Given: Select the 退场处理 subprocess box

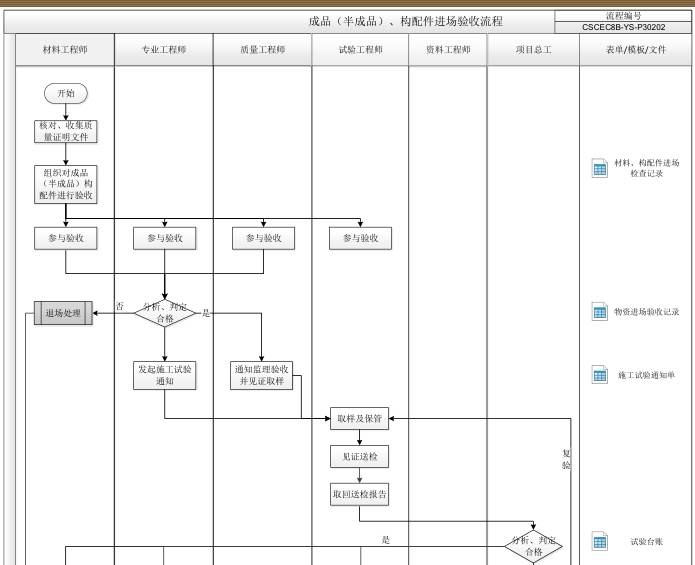Looking at the screenshot, I should (x=63, y=313).
